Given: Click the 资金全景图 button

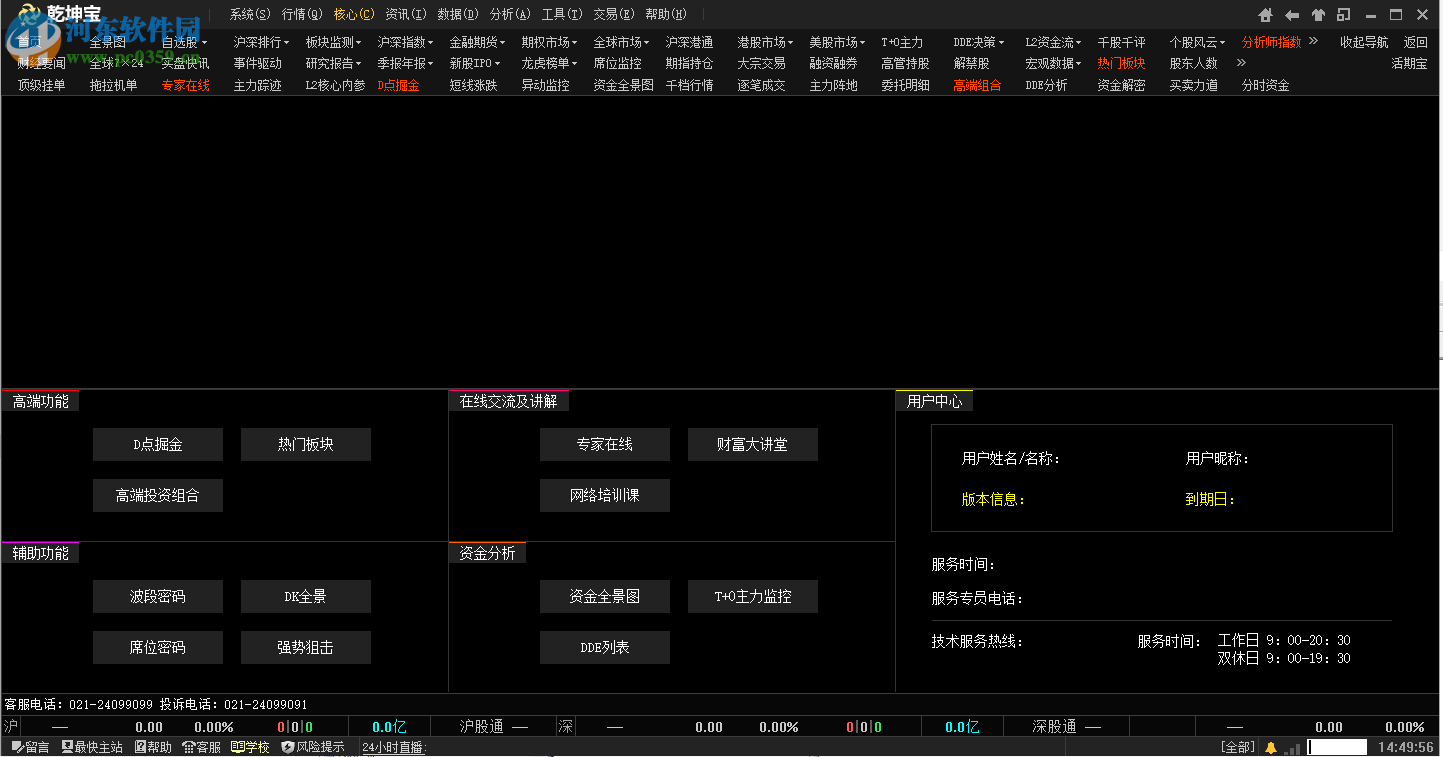Looking at the screenshot, I should (604, 596).
